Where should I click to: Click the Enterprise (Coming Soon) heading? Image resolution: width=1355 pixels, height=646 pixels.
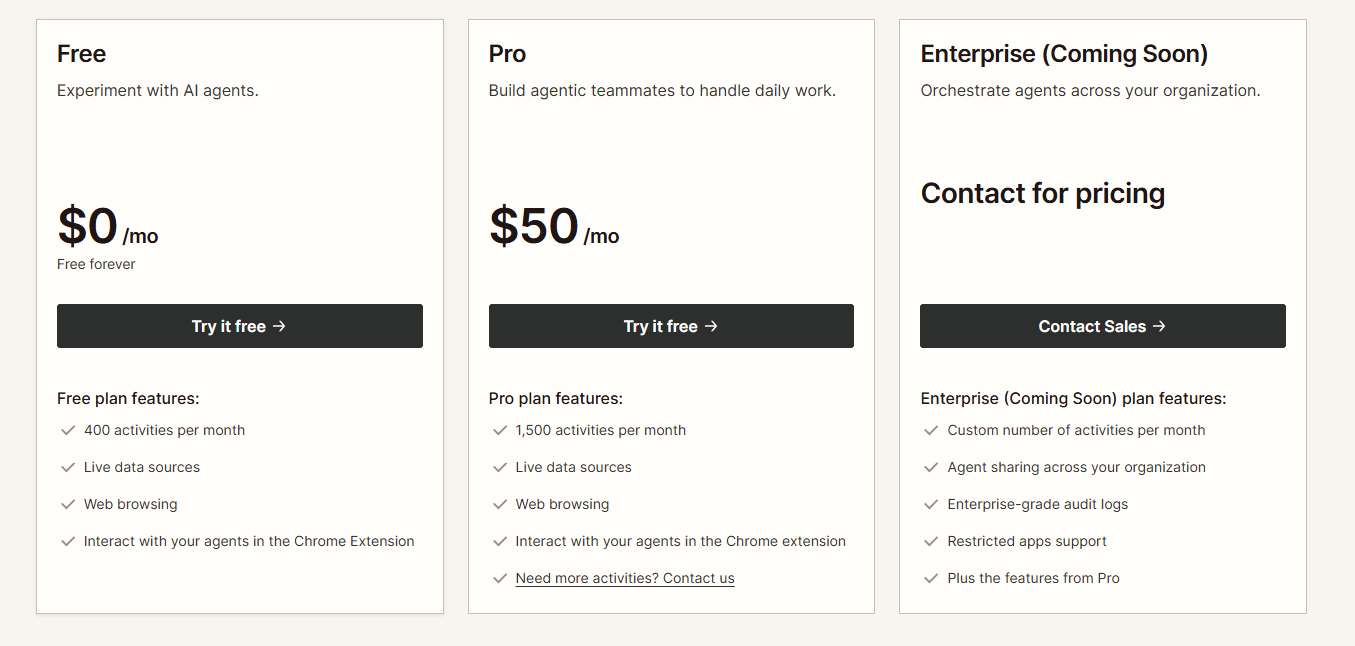1064,53
